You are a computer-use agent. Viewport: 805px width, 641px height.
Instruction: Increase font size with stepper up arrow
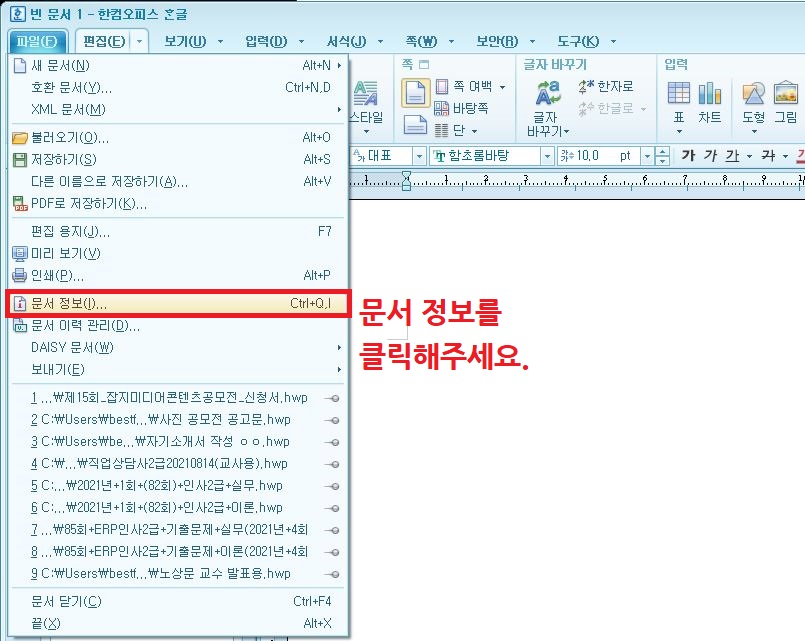coord(663,151)
